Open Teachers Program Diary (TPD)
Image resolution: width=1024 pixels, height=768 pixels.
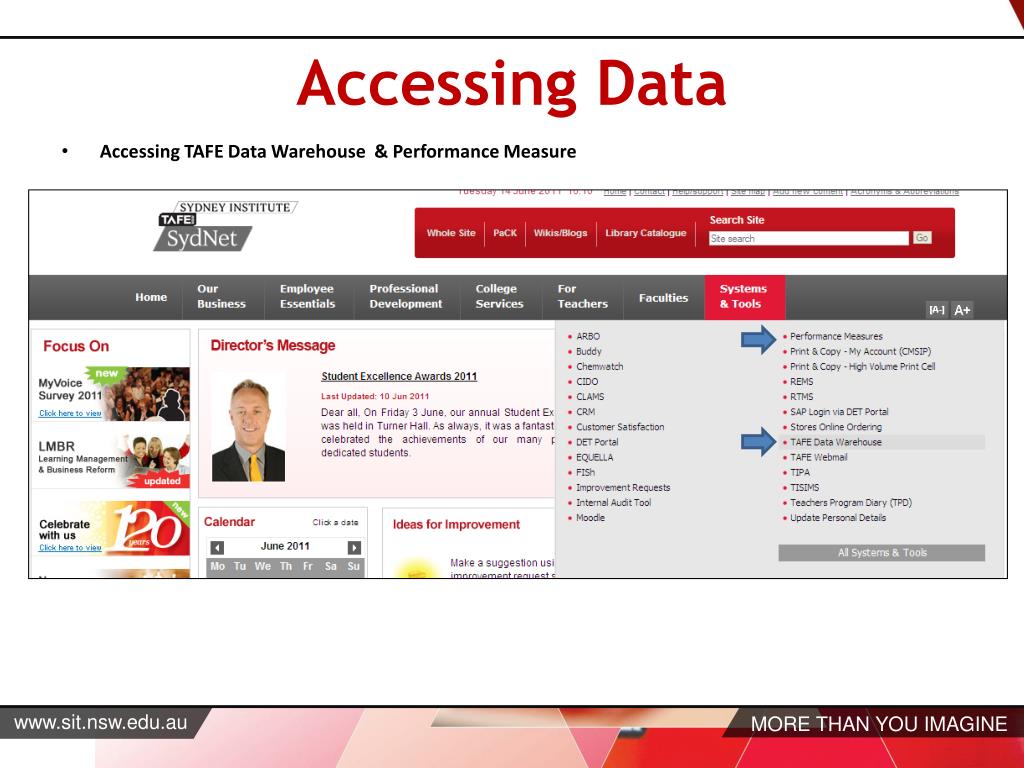pyautogui.click(x=850, y=503)
